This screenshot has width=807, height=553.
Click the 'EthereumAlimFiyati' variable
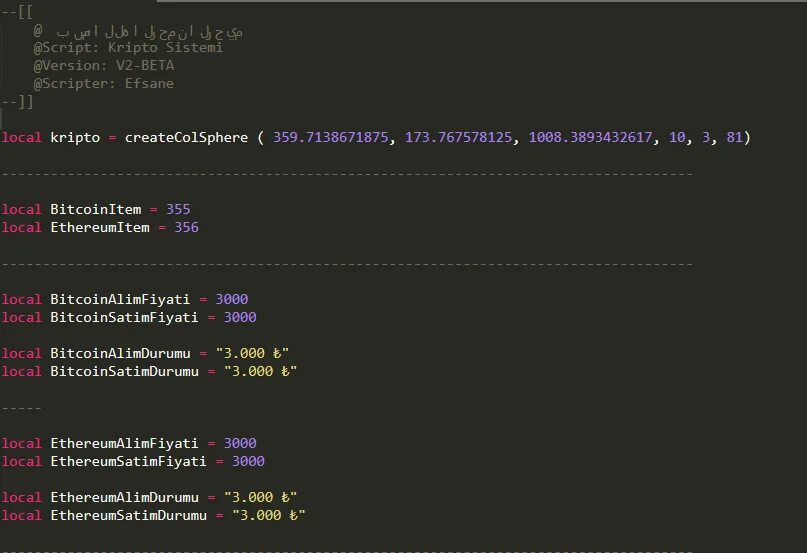[124, 444]
